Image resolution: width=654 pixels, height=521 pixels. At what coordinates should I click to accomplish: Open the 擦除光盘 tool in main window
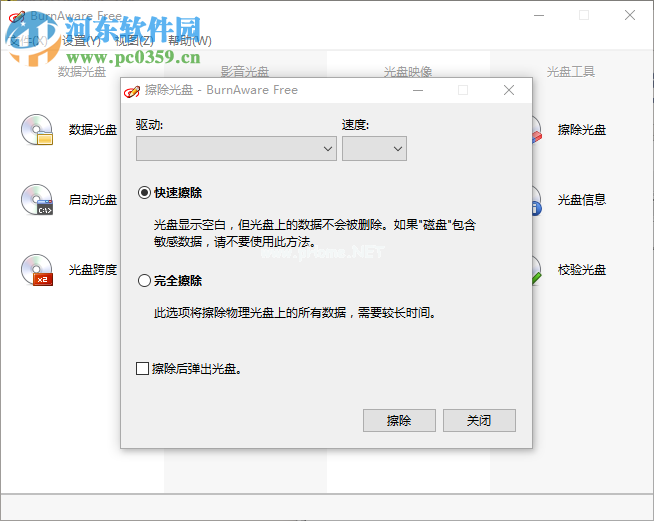(581, 130)
